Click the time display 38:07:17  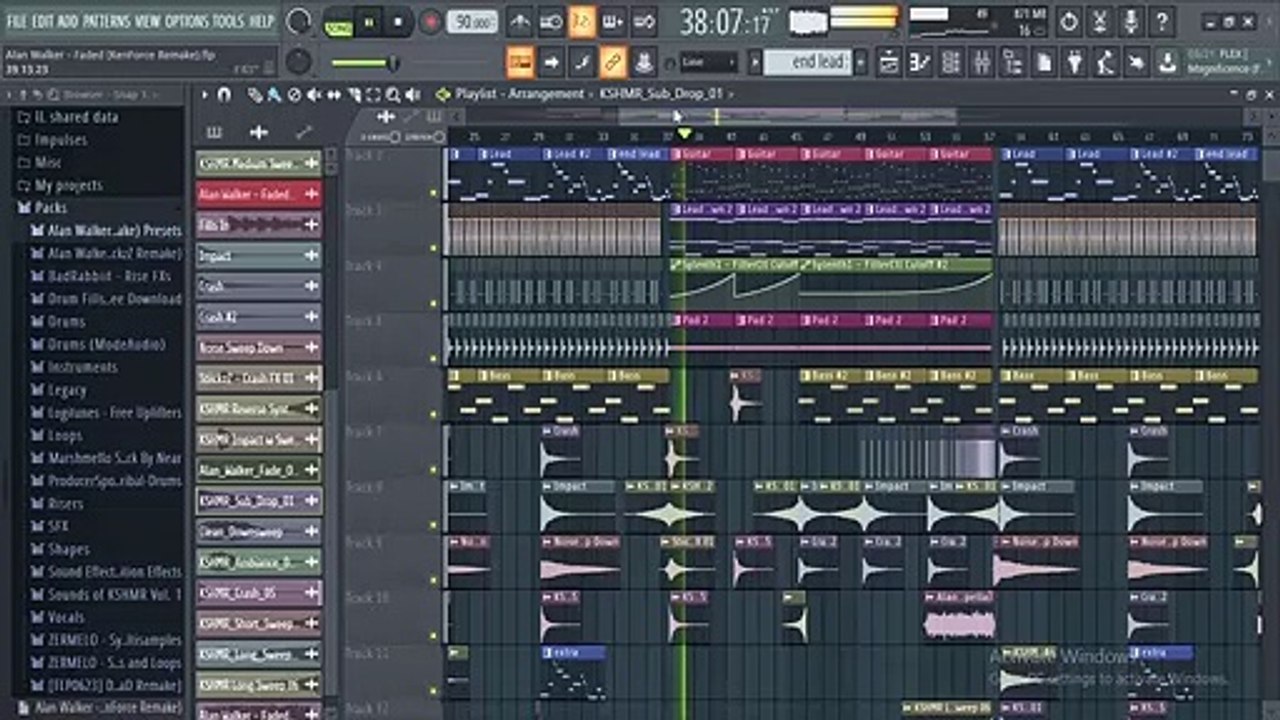click(726, 21)
